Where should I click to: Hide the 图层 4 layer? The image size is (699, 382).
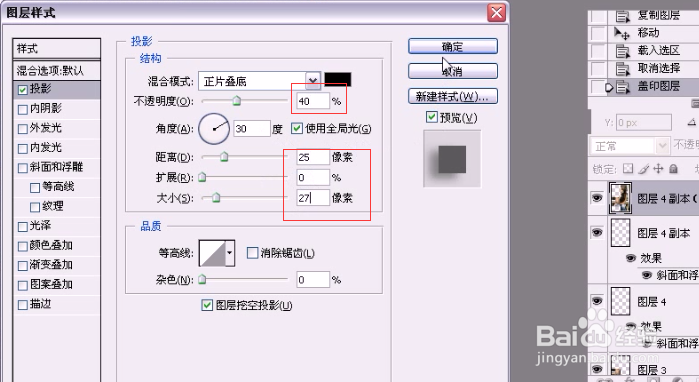coord(597,301)
